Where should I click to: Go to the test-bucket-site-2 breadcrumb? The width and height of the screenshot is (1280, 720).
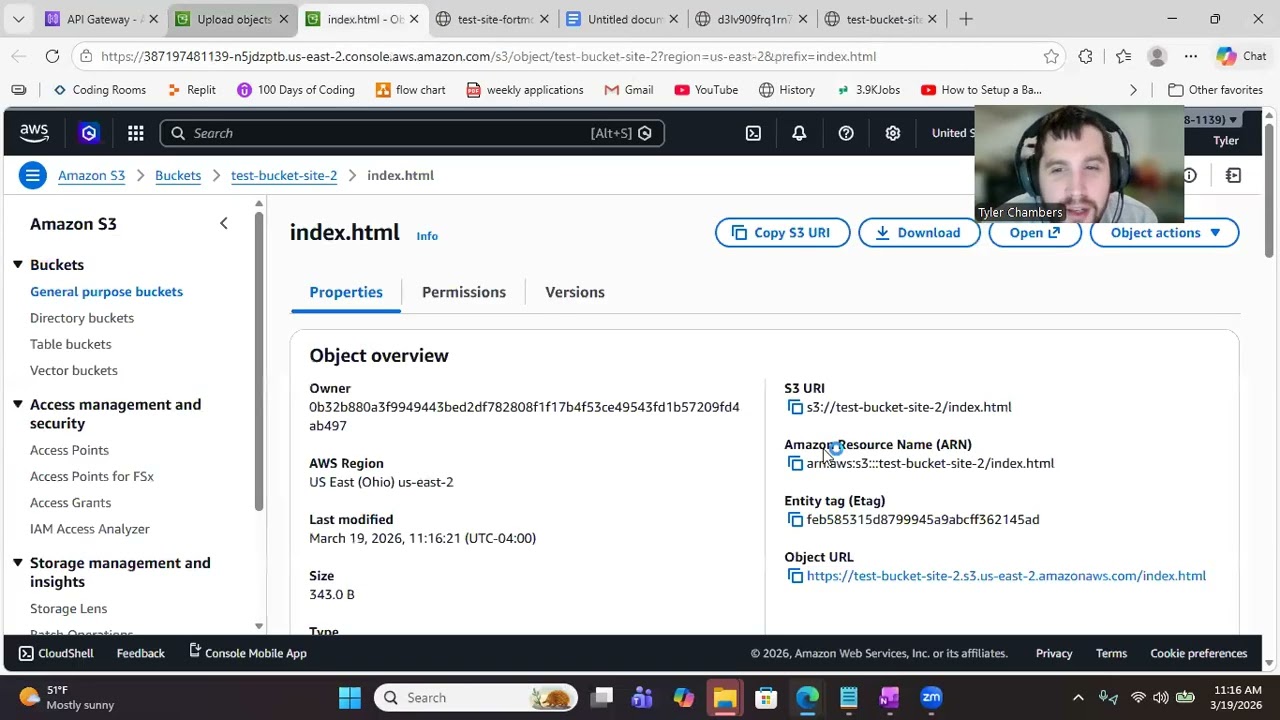(284, 175)
